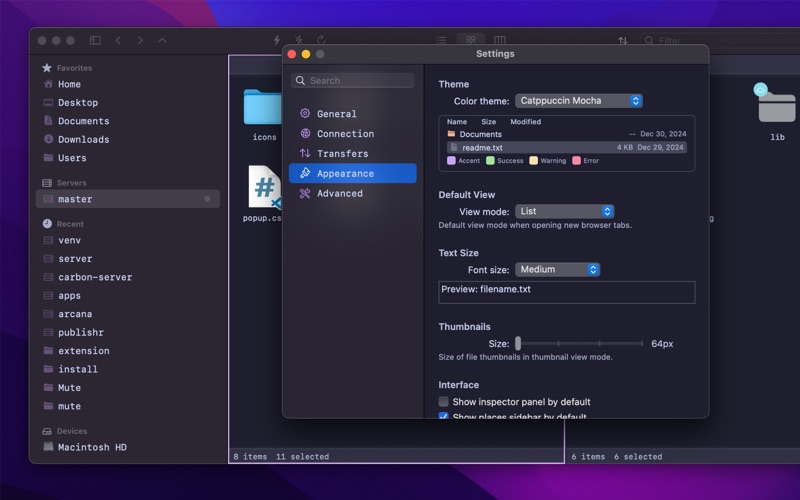Open the Font size dropdown

557,269
